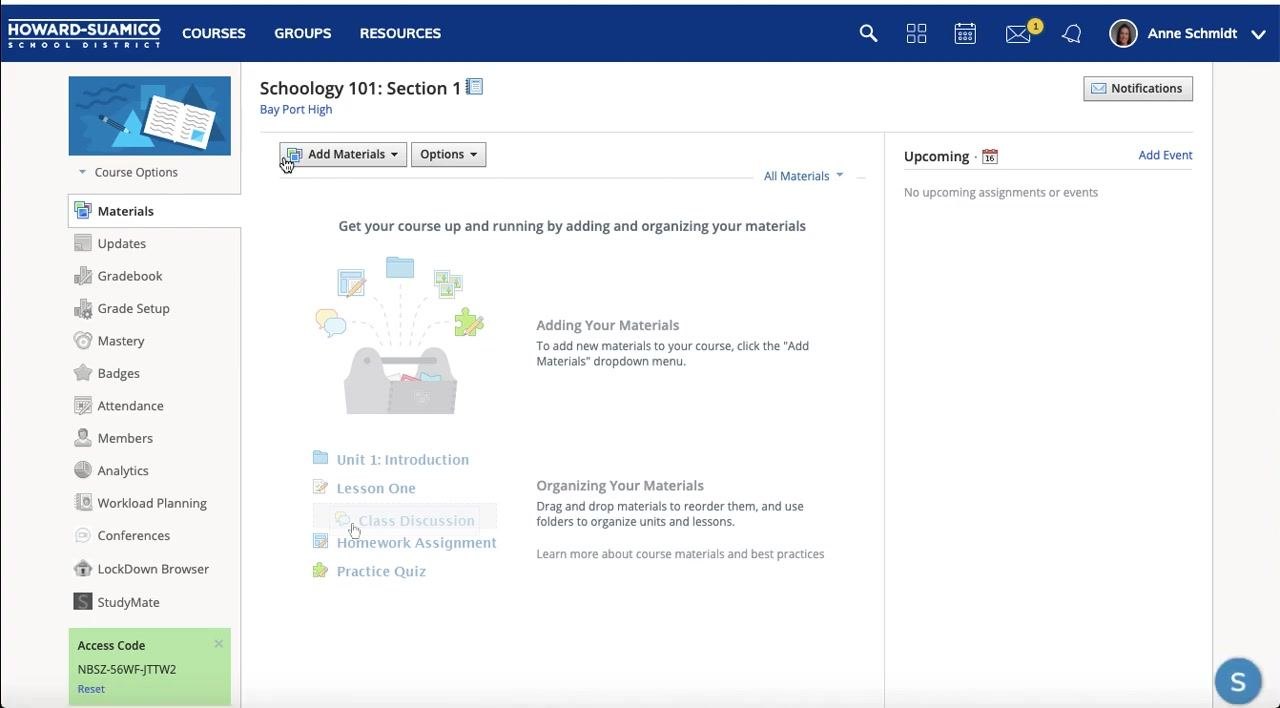The width and height of the screenshot is (1280, 708).
Task: Select Materials in the sidebar
Action: (x=126, y=211)
